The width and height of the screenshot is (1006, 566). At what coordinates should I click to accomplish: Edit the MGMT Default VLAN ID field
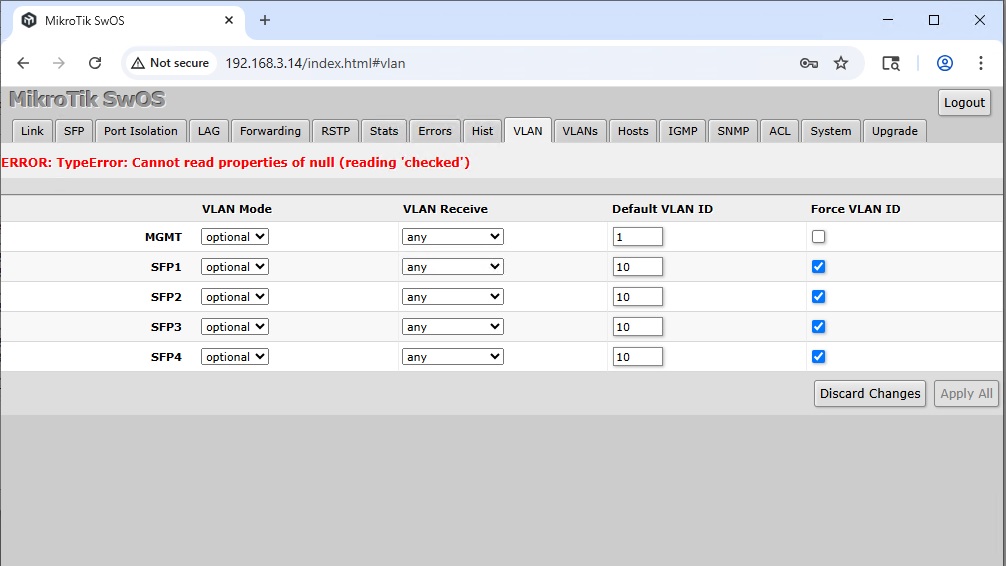pos(637,237)
